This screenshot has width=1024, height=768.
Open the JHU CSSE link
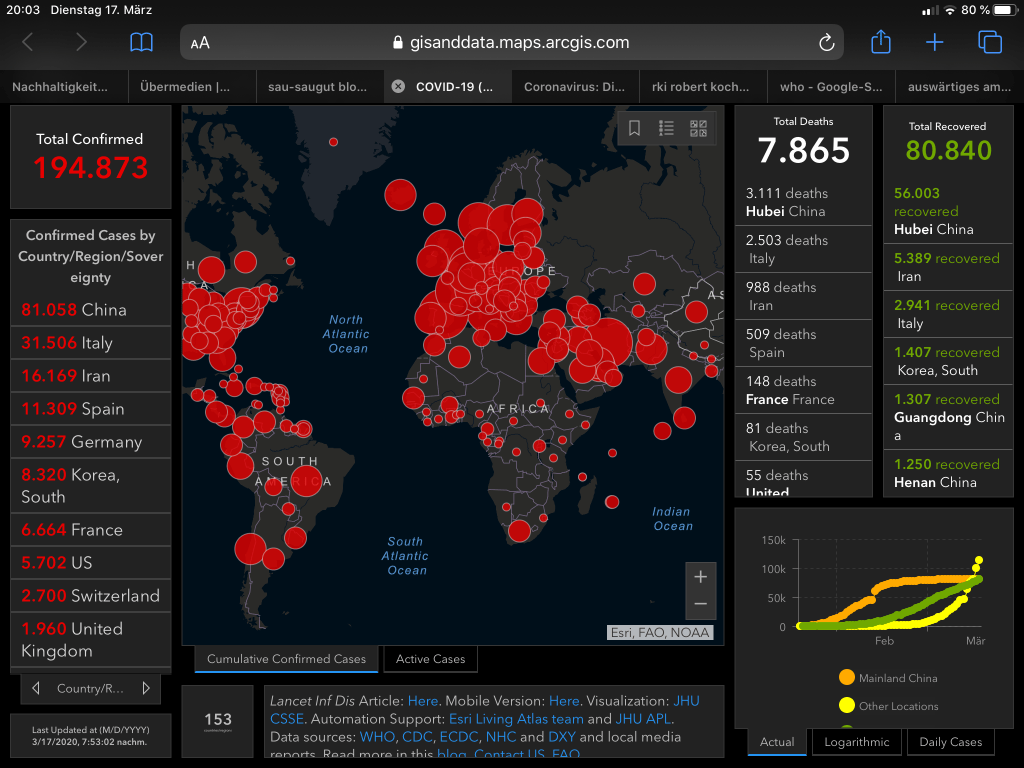(x=686, y=701)
